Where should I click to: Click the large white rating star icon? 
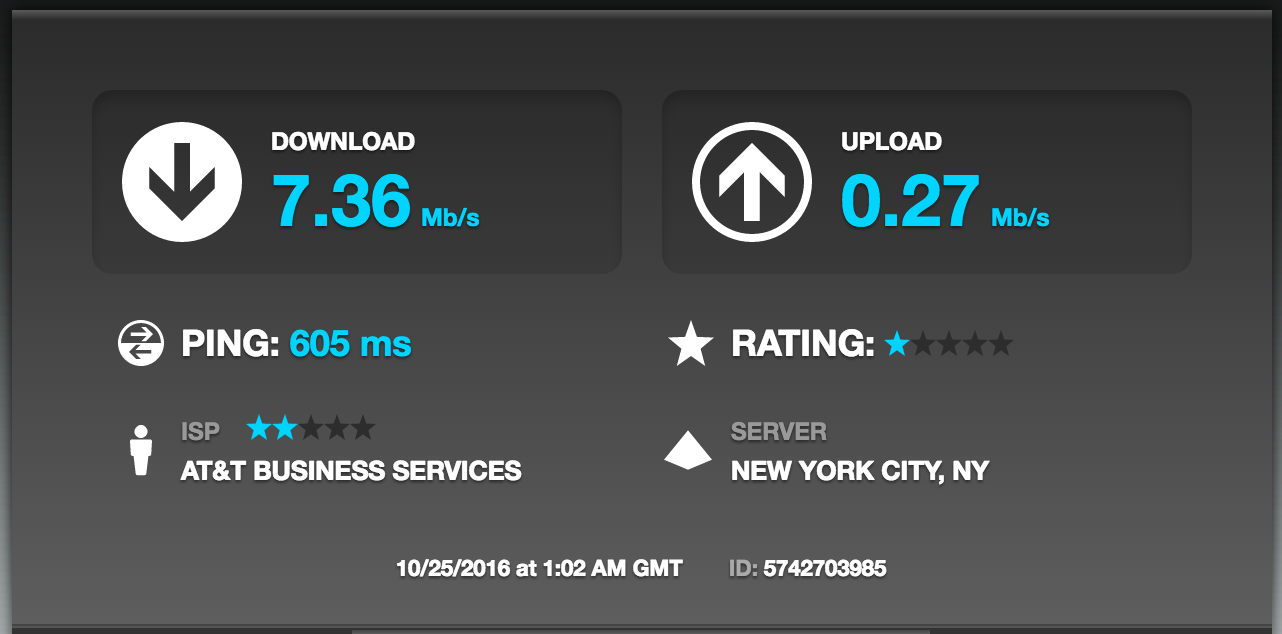[691, 344]
